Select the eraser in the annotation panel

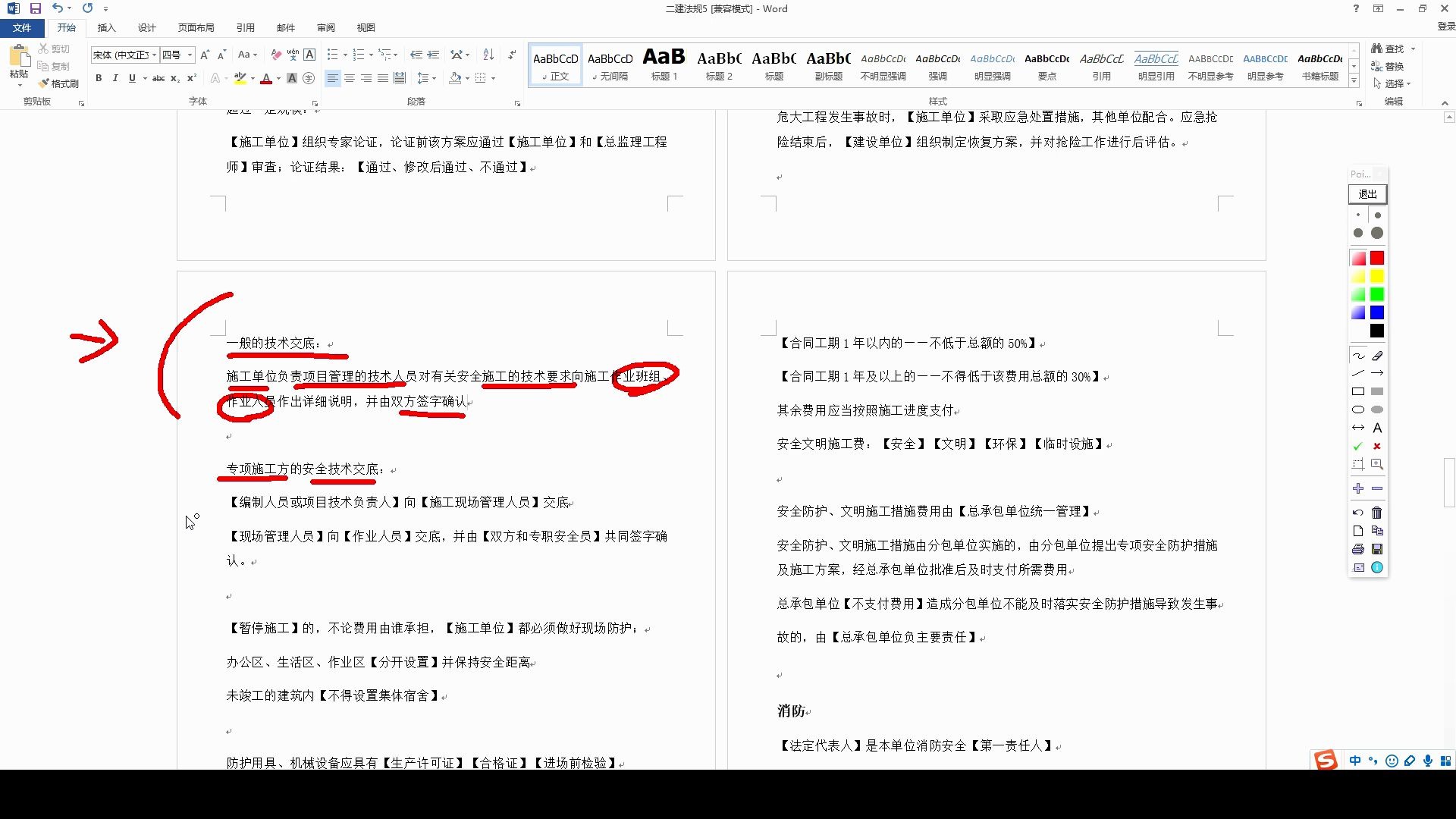point(1377,356)
